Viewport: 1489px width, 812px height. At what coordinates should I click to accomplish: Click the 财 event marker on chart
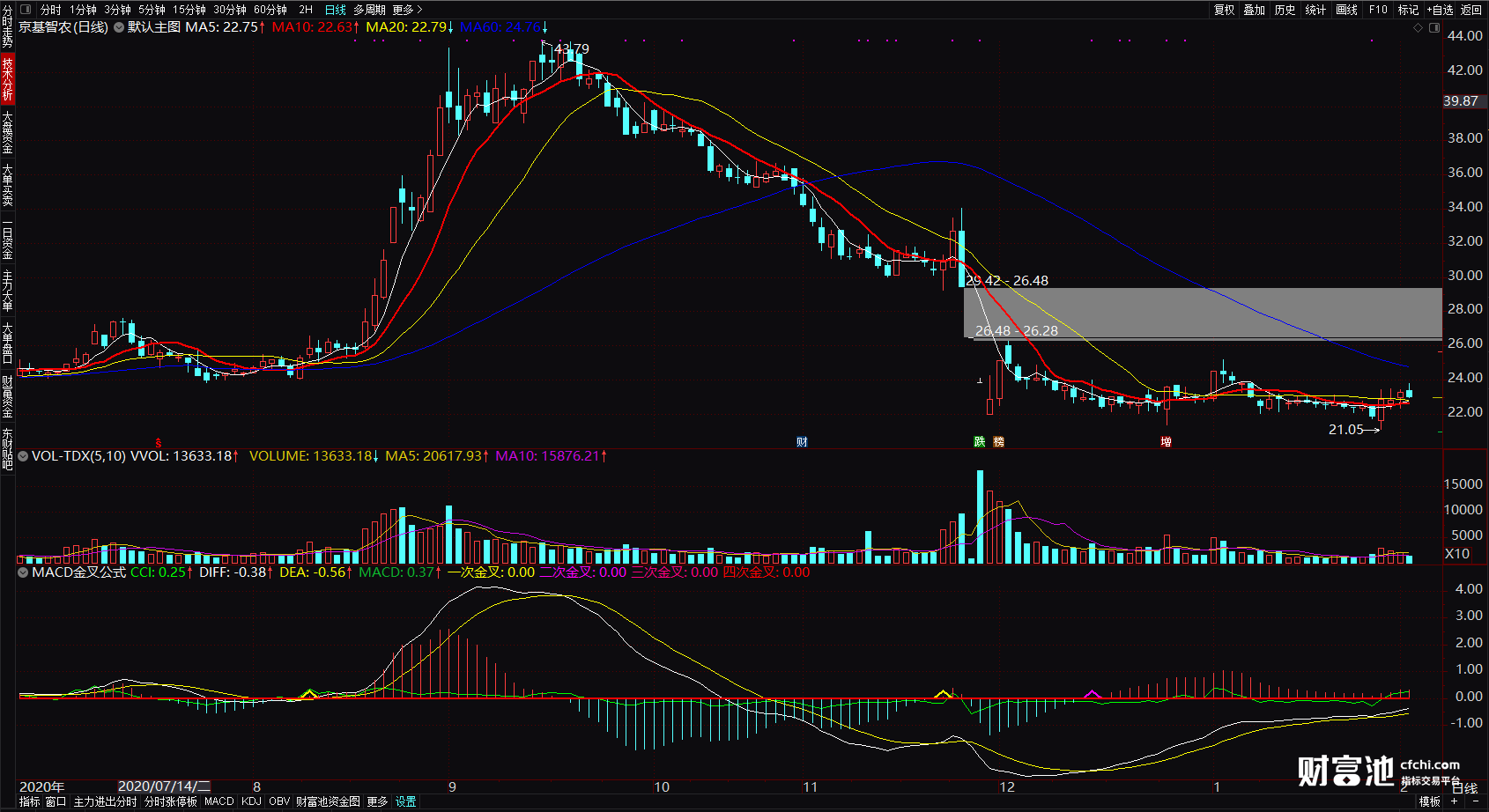tap(802, 442)
